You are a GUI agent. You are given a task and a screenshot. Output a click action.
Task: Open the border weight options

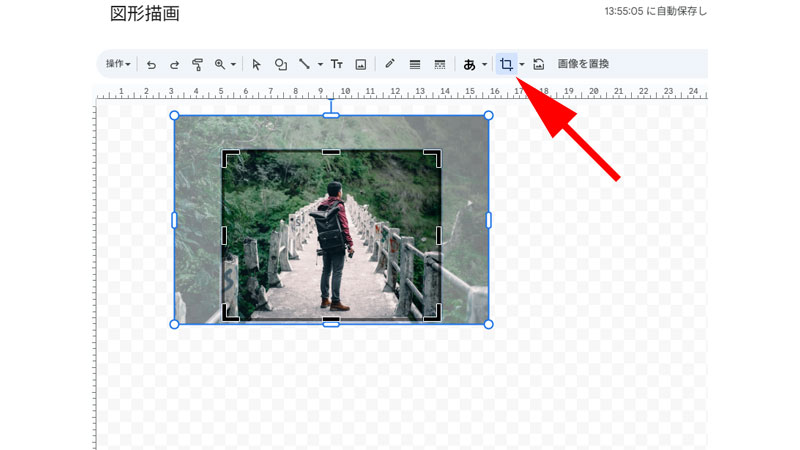(x=414, y=64)
